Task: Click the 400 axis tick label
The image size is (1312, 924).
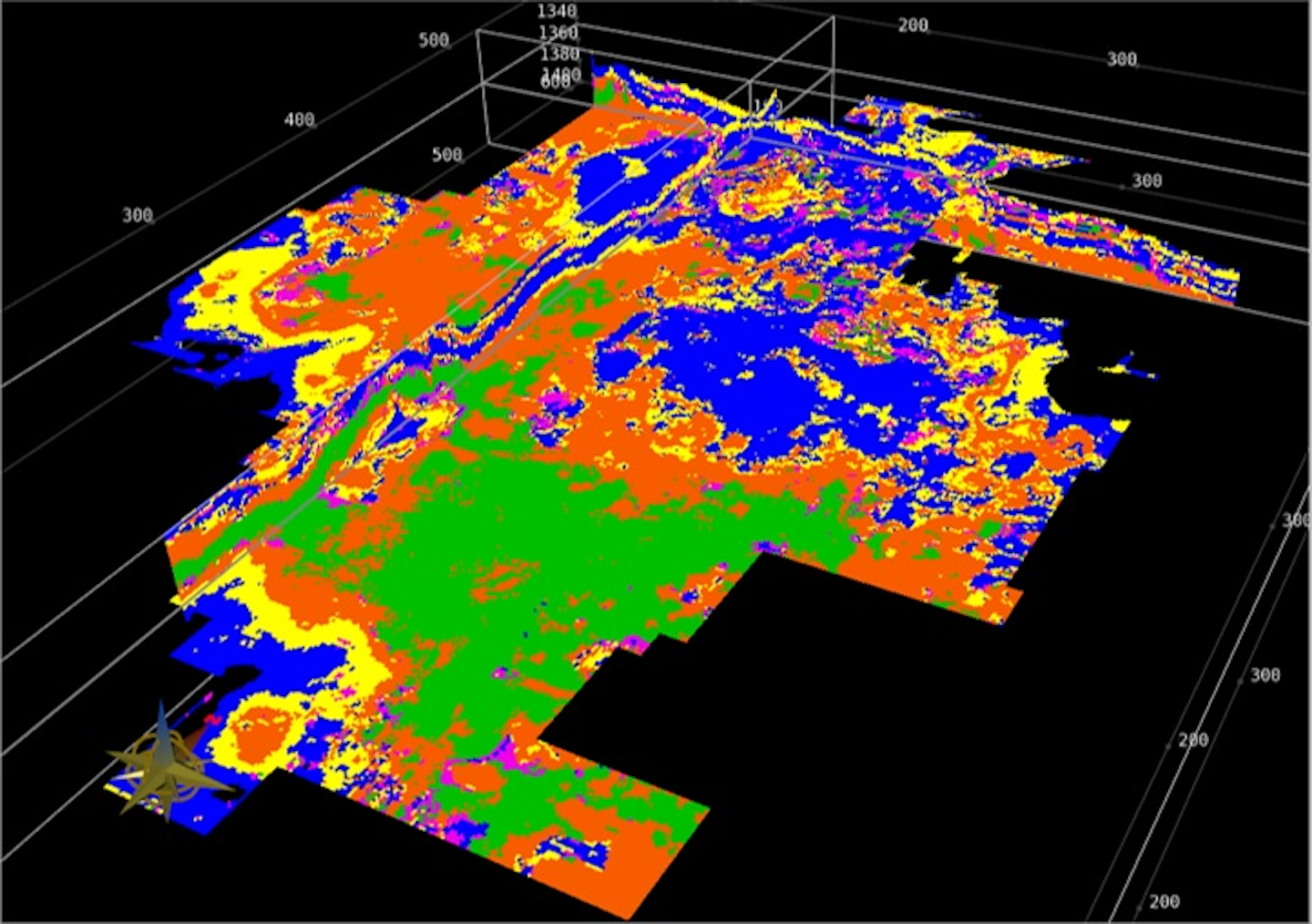Action: click(x=299, y=120)
